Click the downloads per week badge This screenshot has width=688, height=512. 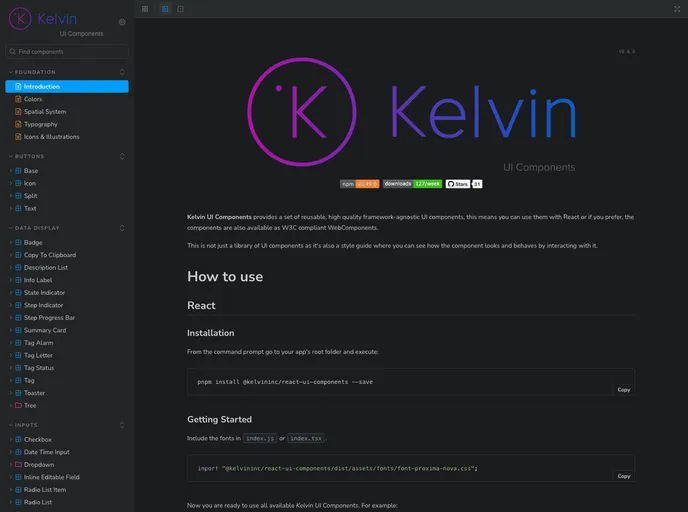[412, 184]
